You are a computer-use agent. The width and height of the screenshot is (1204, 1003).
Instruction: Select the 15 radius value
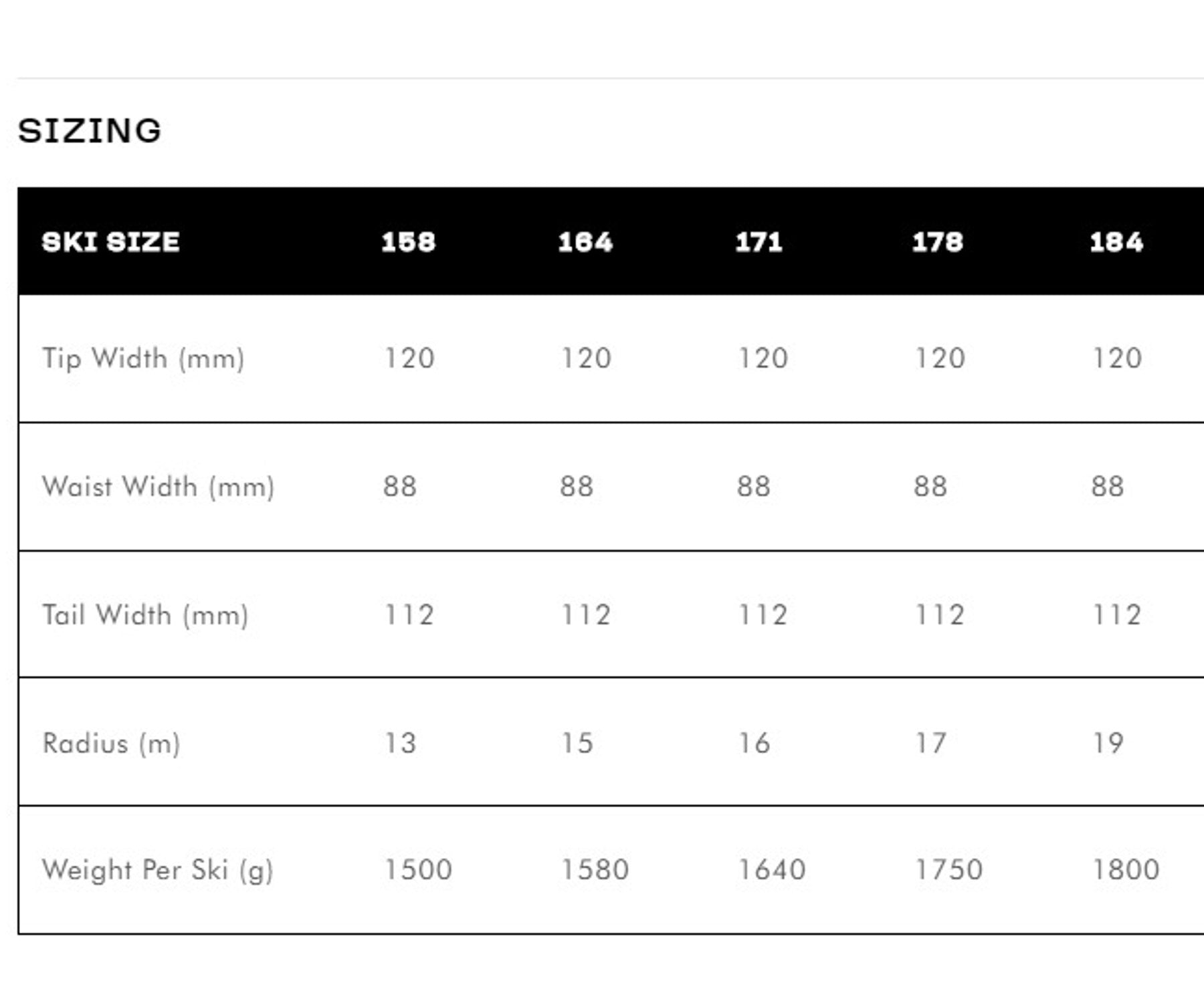pyautogui.click(x=577, y=744)
